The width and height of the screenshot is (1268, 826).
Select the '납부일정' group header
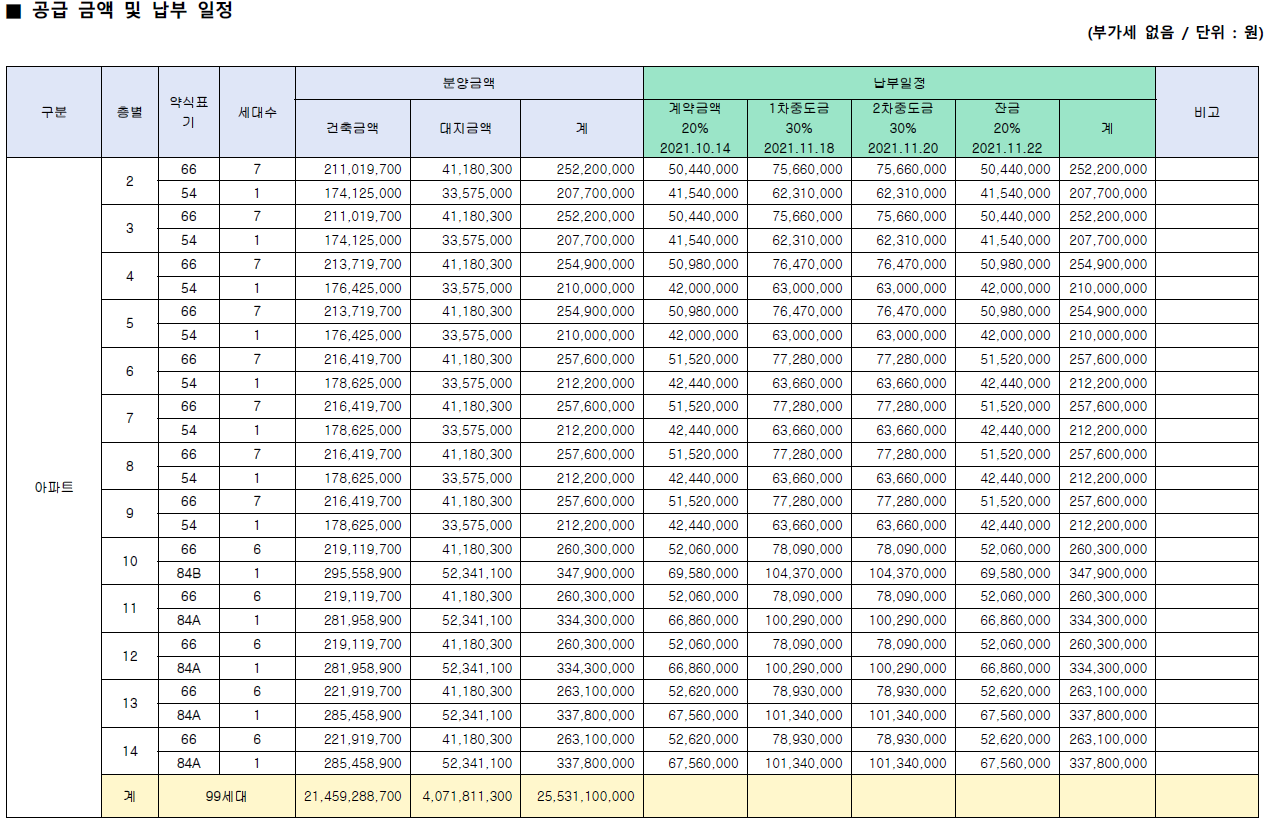[x=899, y=83]
